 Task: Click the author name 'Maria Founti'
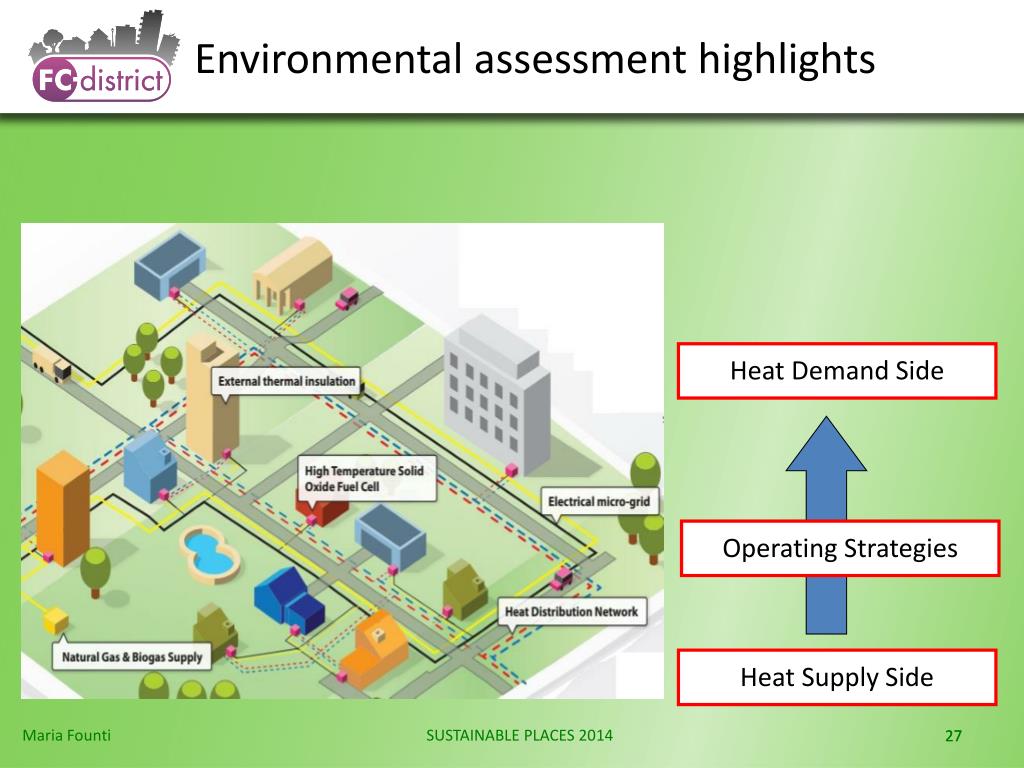[x=67, y=735]
